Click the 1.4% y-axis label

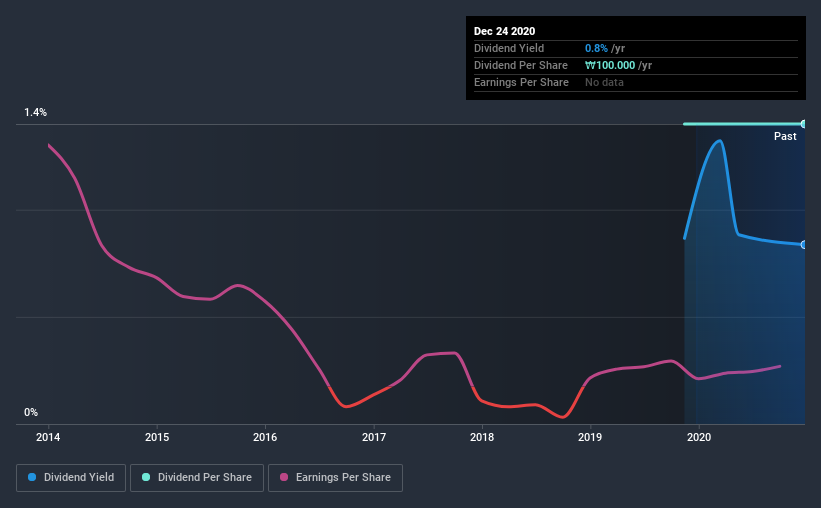tap(36, 113)
